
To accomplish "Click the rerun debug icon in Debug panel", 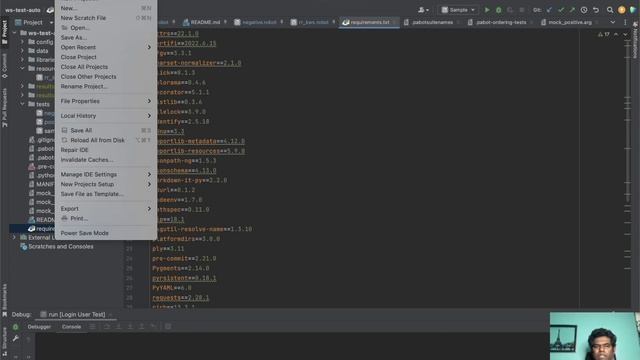I will [16, 327].
